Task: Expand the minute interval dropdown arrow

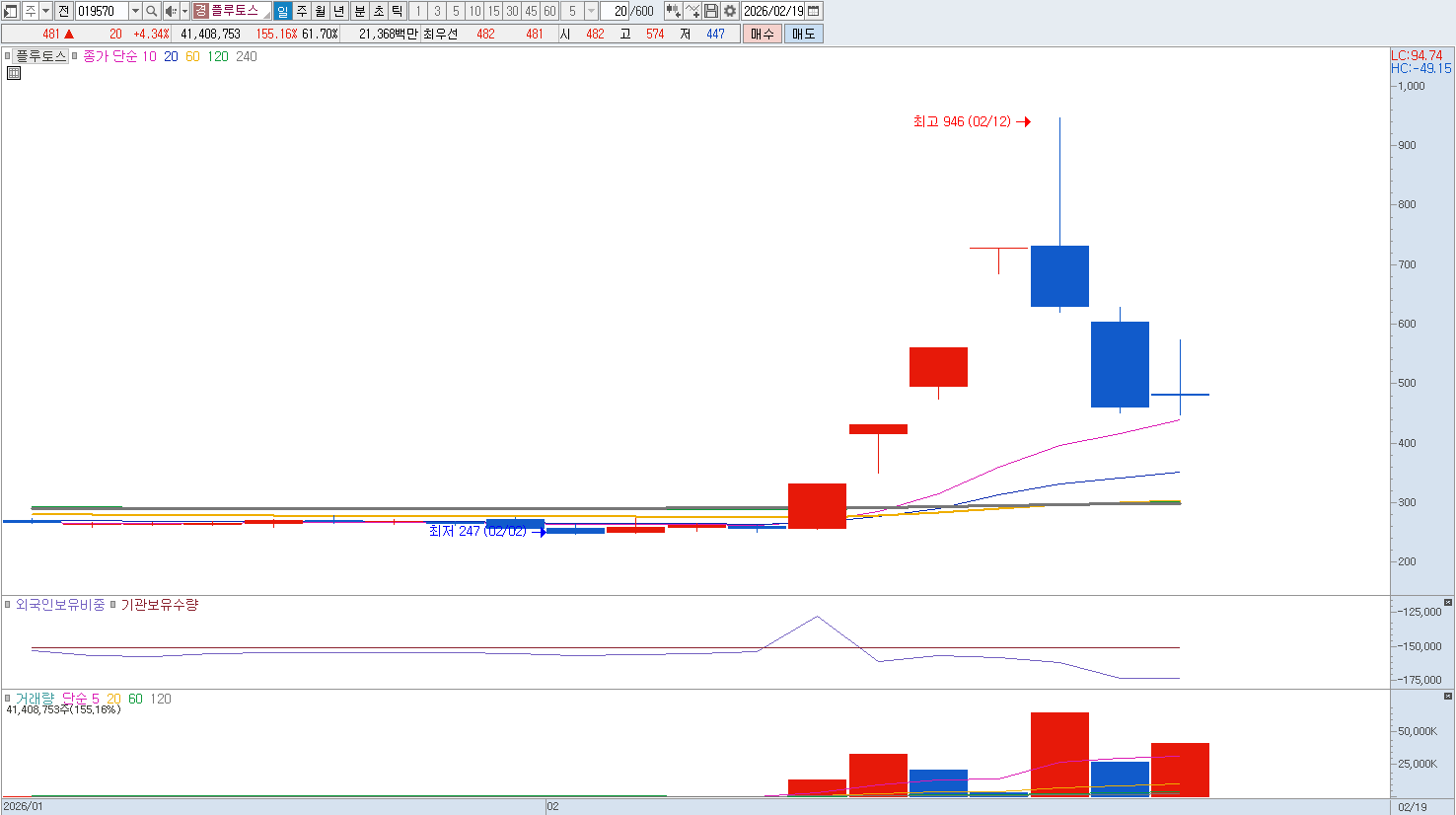Action: (x=591, y=11)
